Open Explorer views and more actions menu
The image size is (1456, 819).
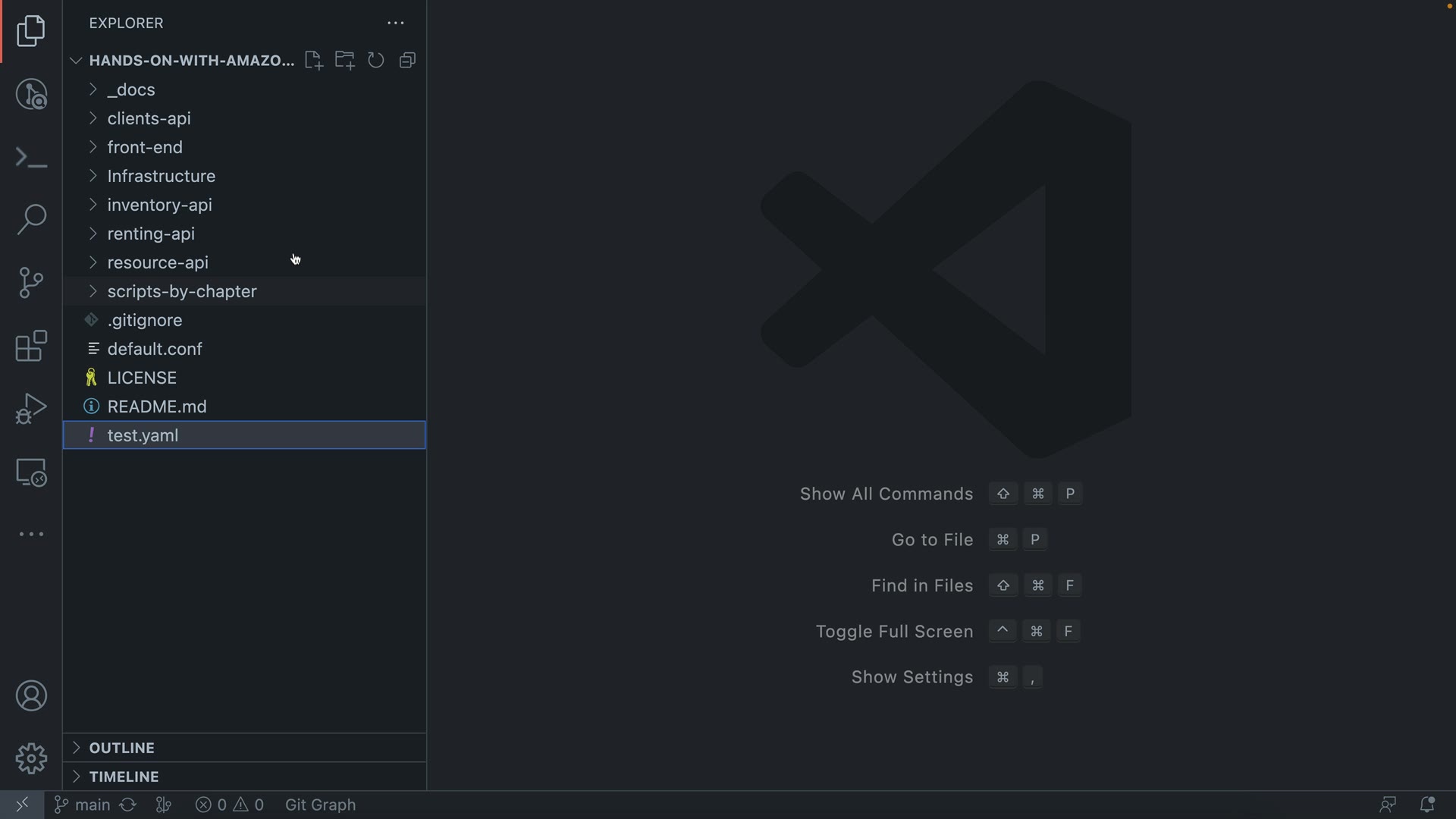coord(395,24)
